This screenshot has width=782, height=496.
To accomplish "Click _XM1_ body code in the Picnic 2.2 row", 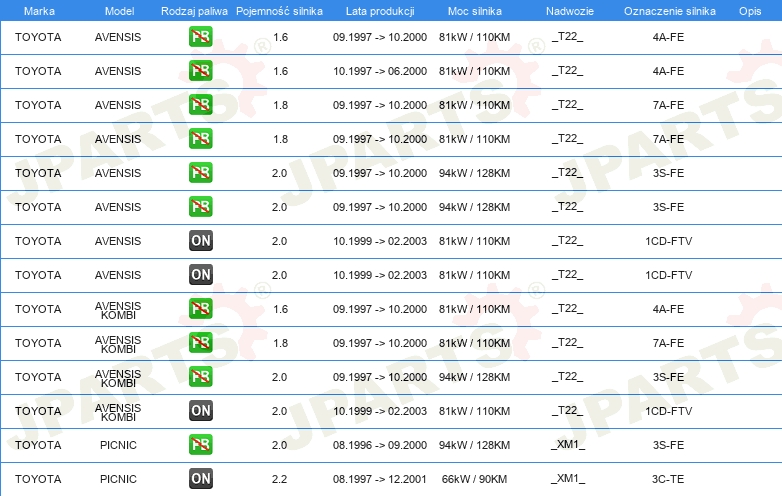I will click(568, 479).
